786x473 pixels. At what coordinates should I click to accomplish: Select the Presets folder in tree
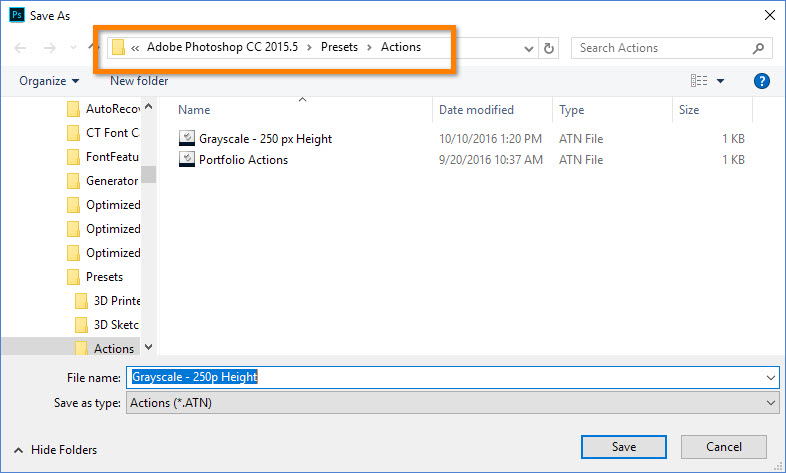(x=104, y=277)
